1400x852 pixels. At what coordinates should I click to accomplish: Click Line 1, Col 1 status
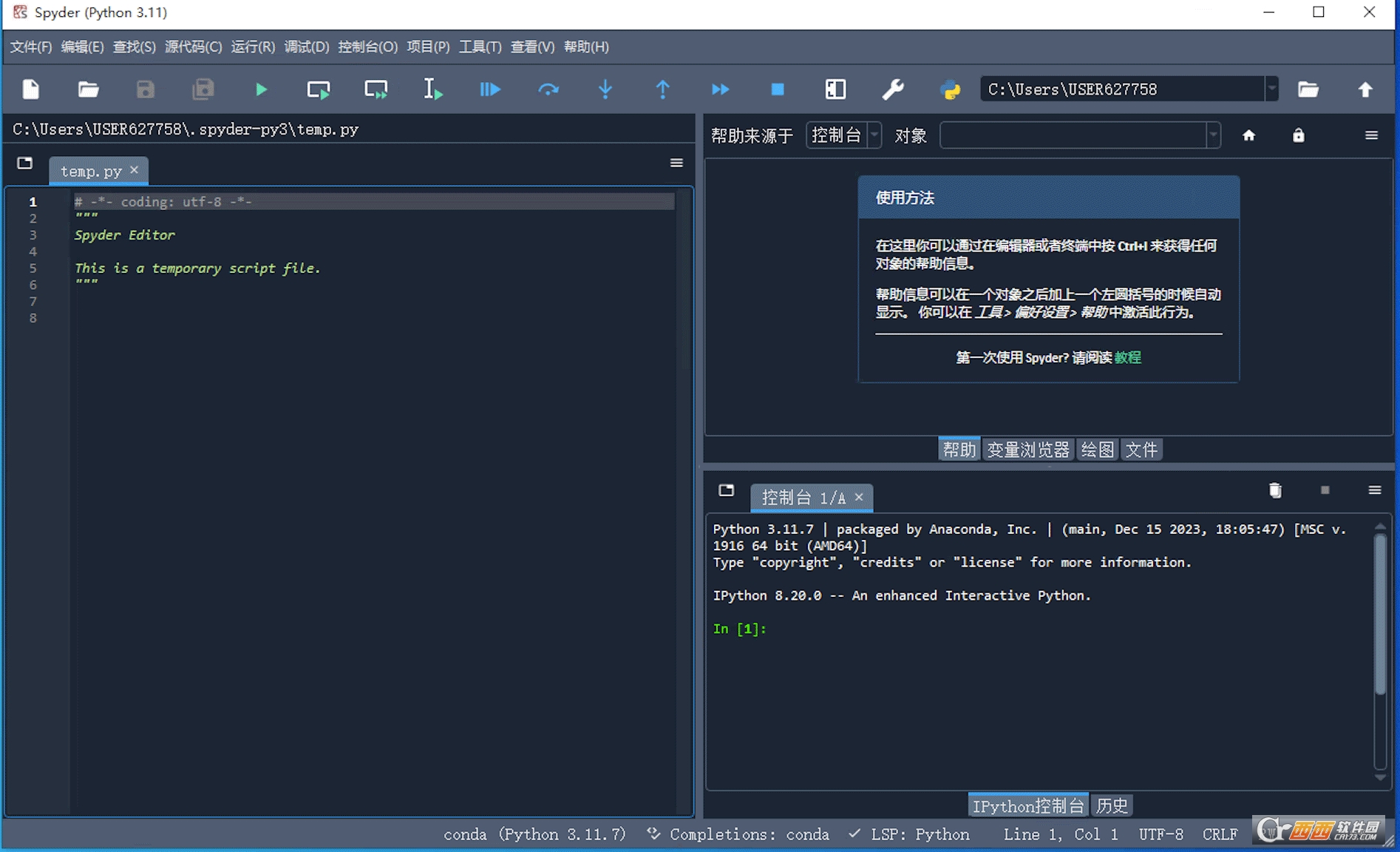pos(1061,834)
